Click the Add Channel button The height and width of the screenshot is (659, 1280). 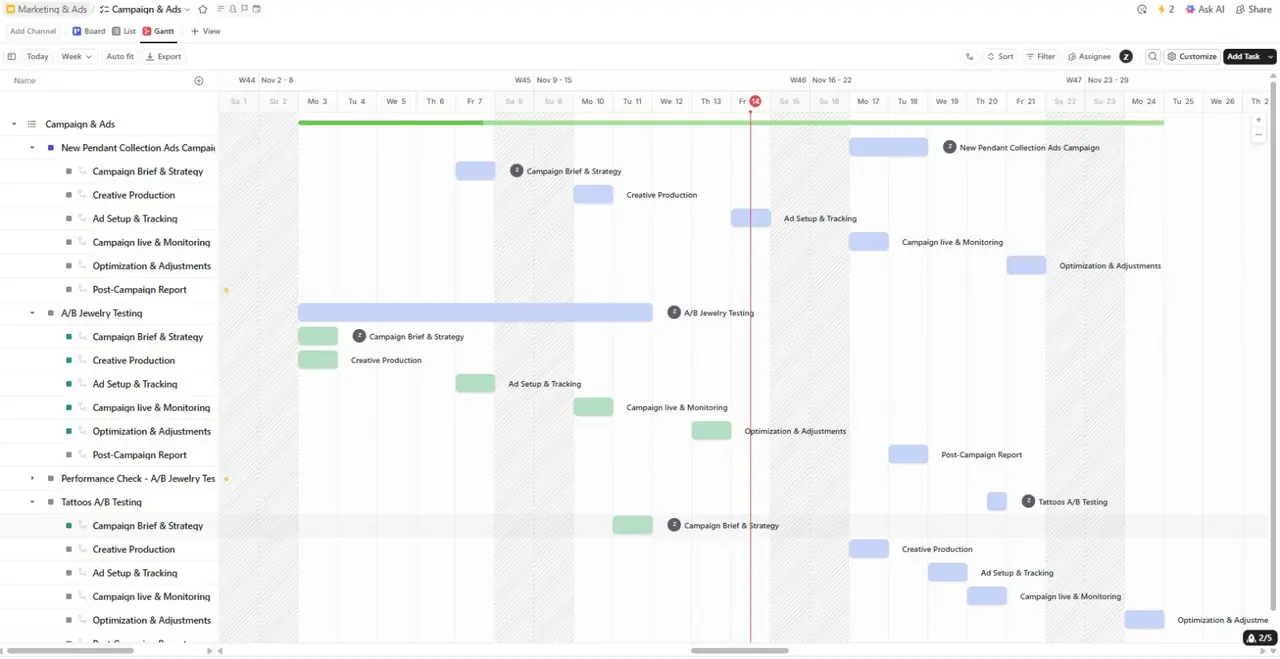(33, 31)
